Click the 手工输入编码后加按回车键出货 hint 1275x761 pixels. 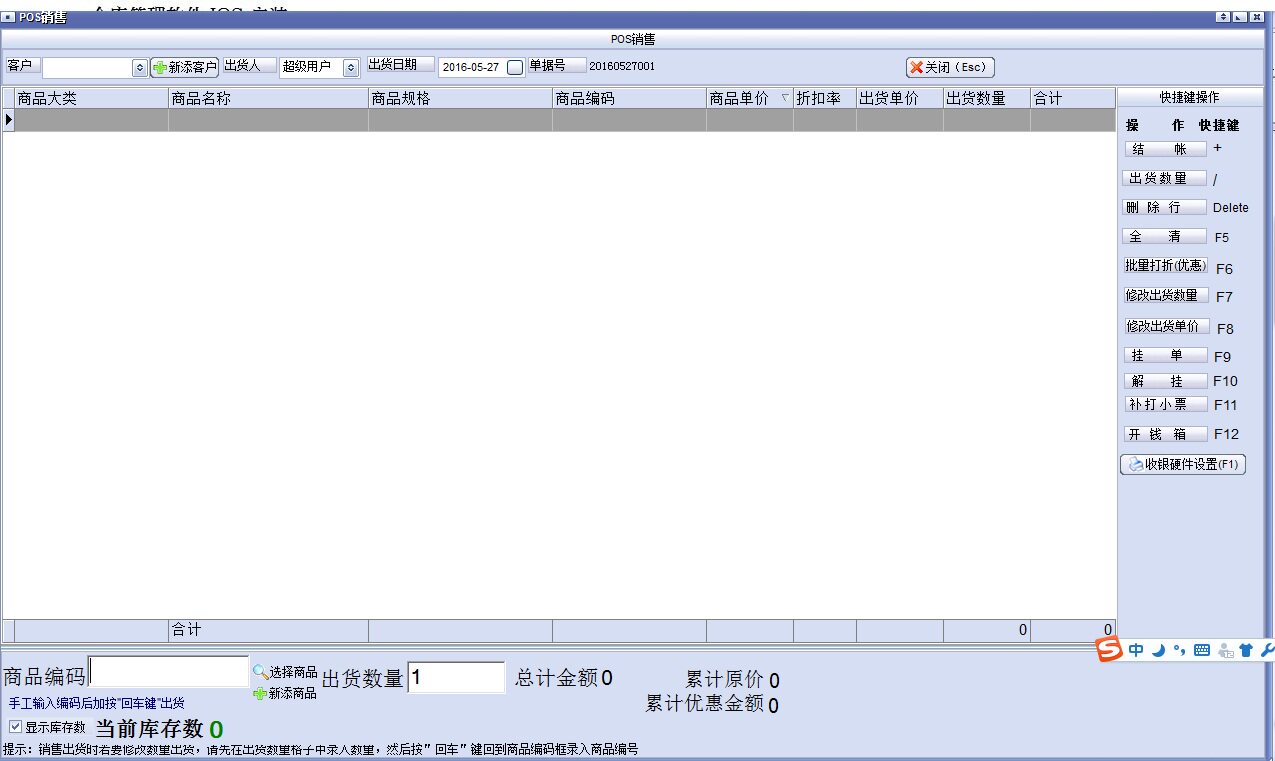(x=97, y=704)
